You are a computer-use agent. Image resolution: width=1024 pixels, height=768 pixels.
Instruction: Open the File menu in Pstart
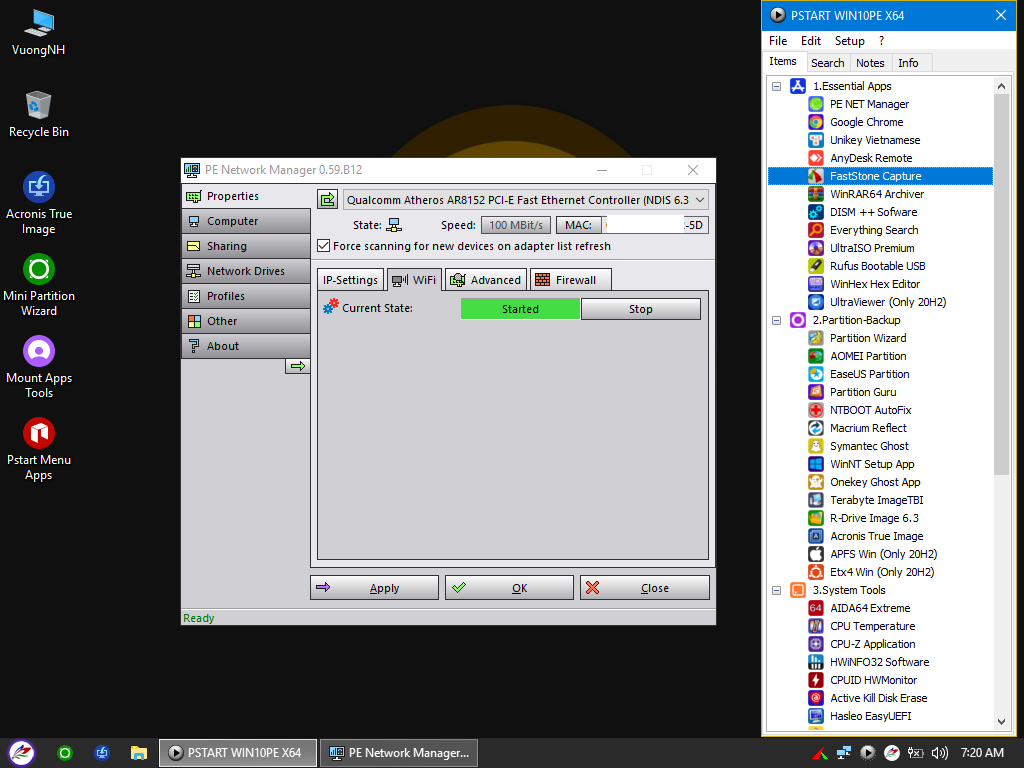coord(778,41)
